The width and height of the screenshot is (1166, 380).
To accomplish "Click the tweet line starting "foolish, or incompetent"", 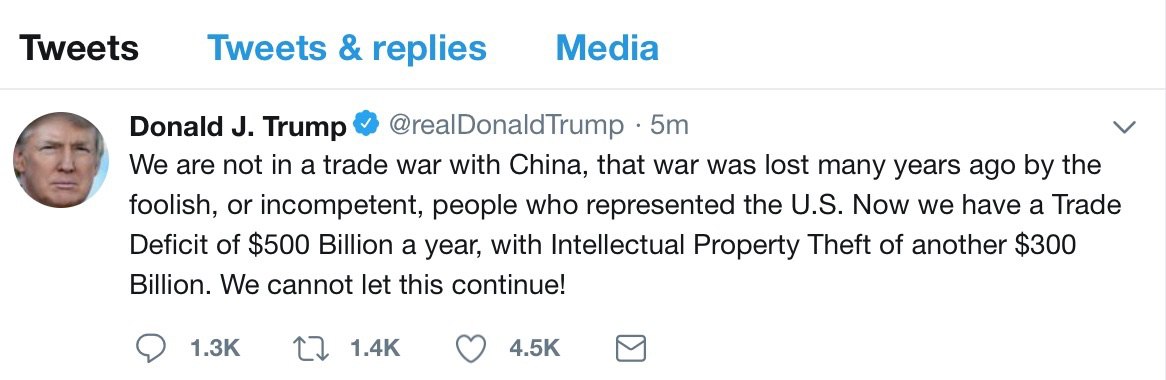I will point(625,205).
